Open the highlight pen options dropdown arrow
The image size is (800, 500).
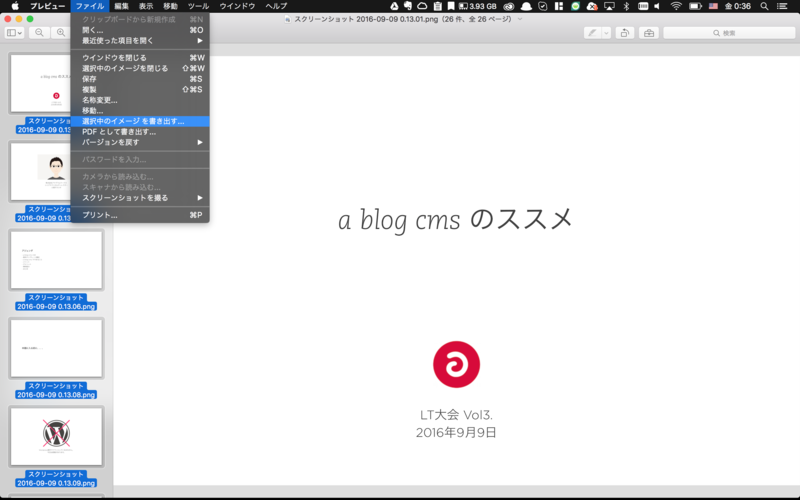(x=606, y=33)
